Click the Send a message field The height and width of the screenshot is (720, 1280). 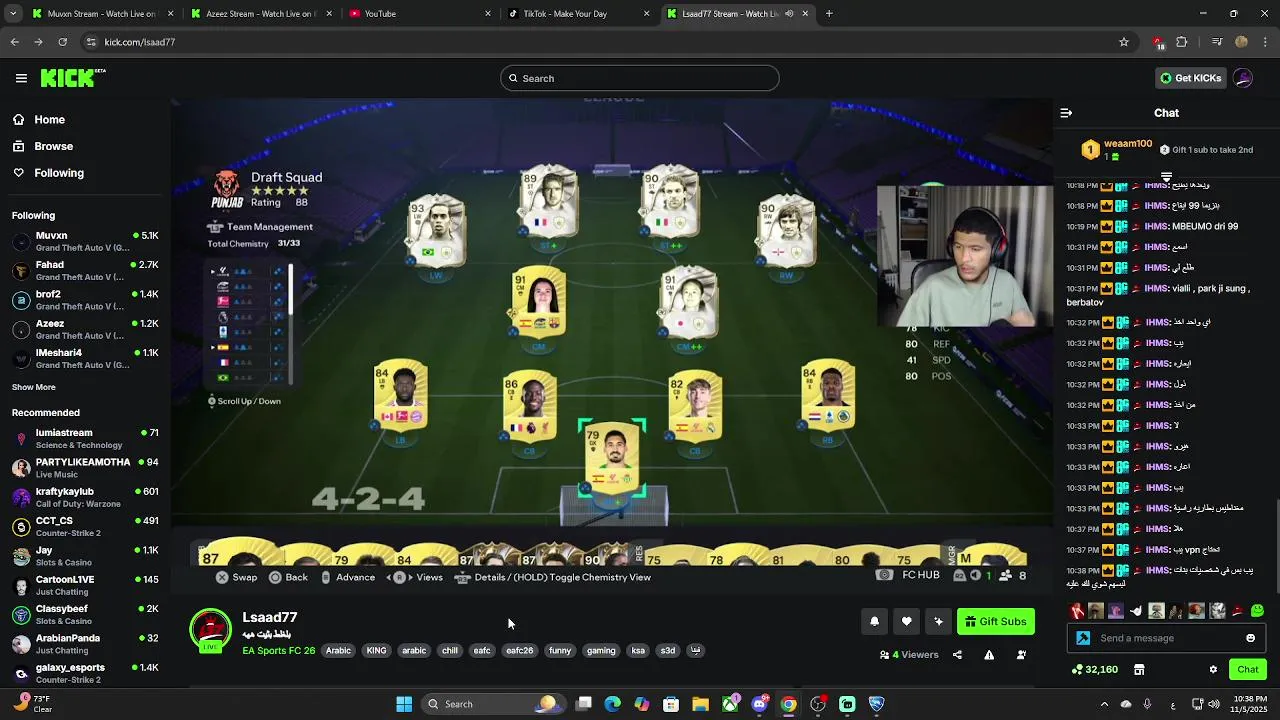(1165, 638)
